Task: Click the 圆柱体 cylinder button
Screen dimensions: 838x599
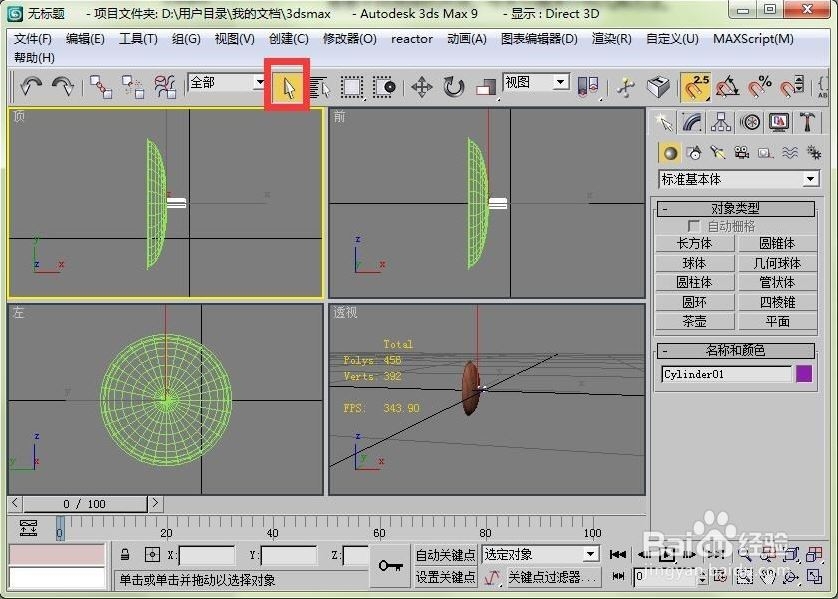Action: tap(695, 283)
